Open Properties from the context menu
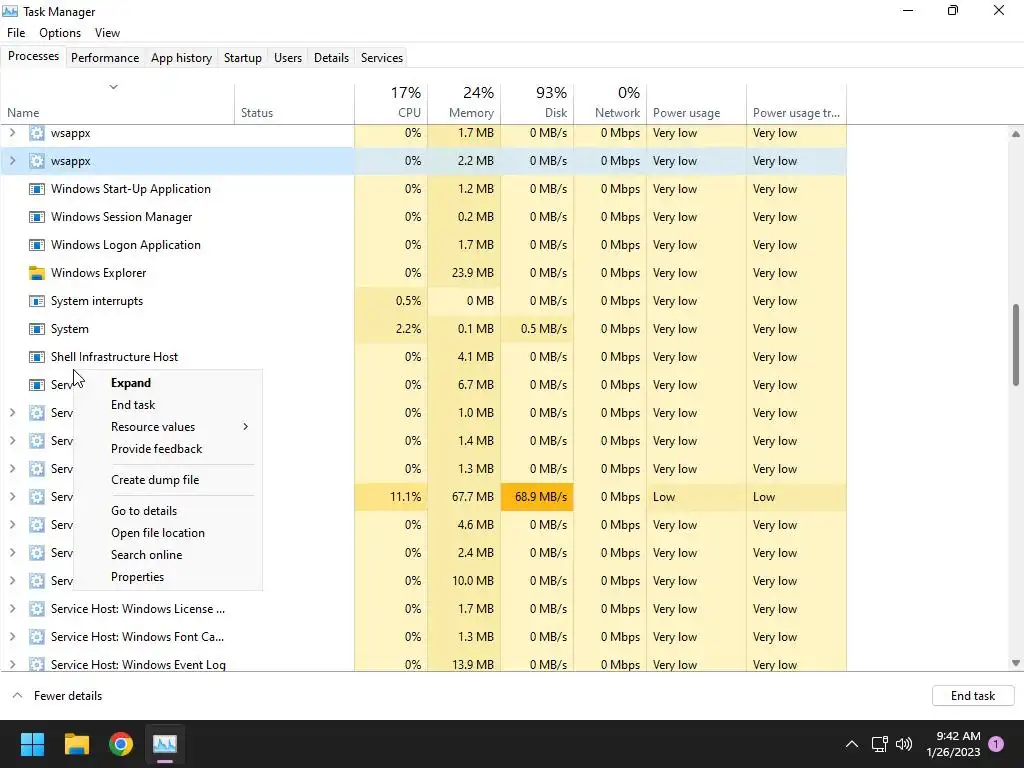This screenshot has height=768, width=1024. pos(168,577)
